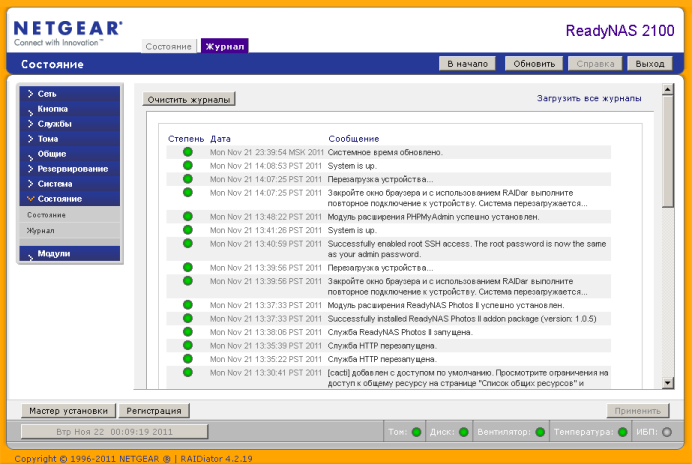692x464 pixels.
Task: Launch Мастер установки
Action: tap(68, 411)
